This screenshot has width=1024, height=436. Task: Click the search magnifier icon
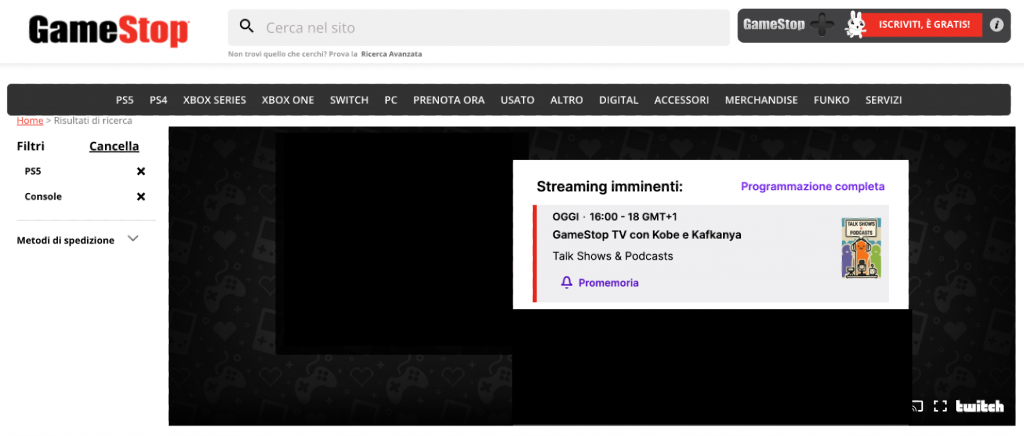[247, 27]
